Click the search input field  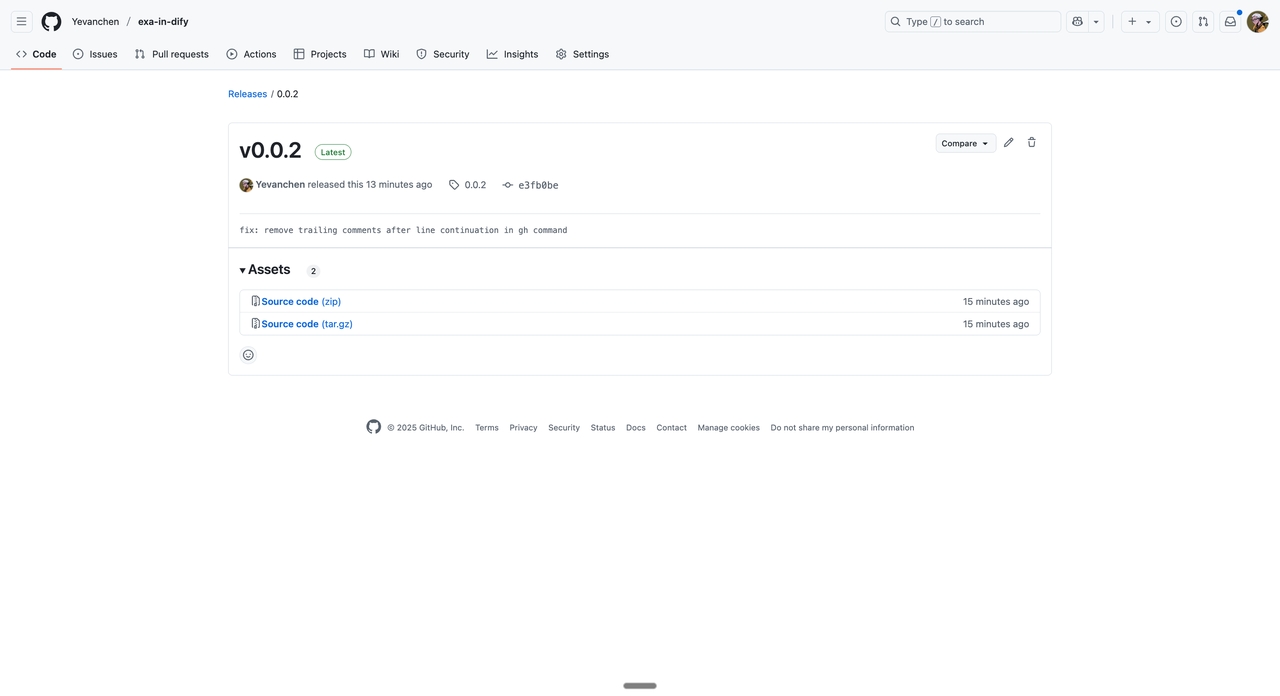tap(972, 21)
